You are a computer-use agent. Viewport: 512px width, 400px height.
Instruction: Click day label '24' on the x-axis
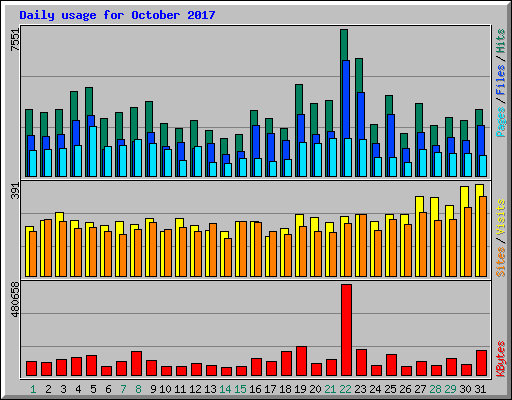tap(375, 389)
